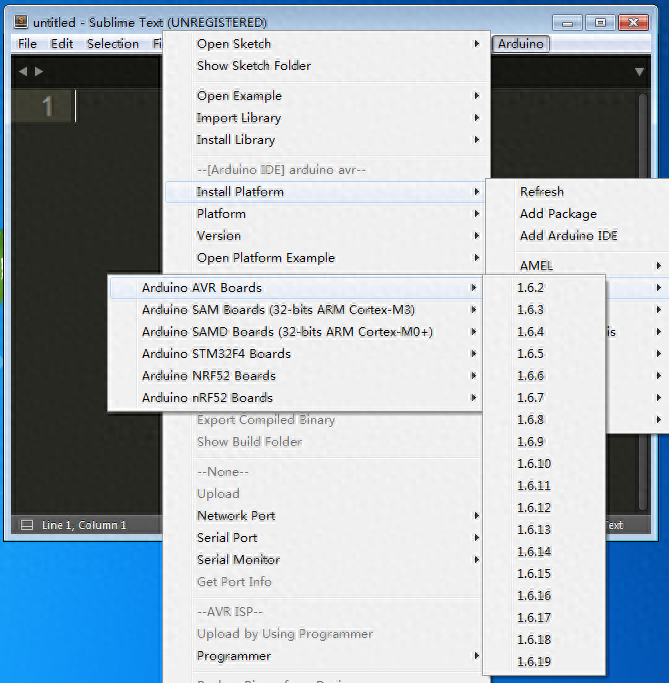Open the Serial Port submenu
This screenshot has width=669, height=683.
pos(324,538)
